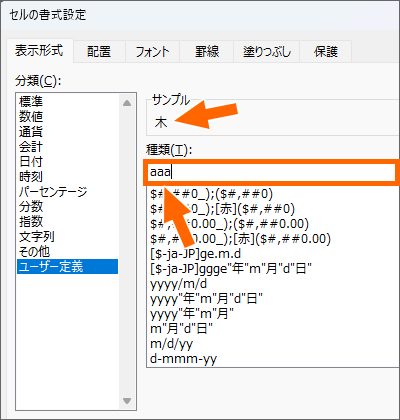Select the ユーザー定義 category
400x420 pixels.
click(67, 266)
